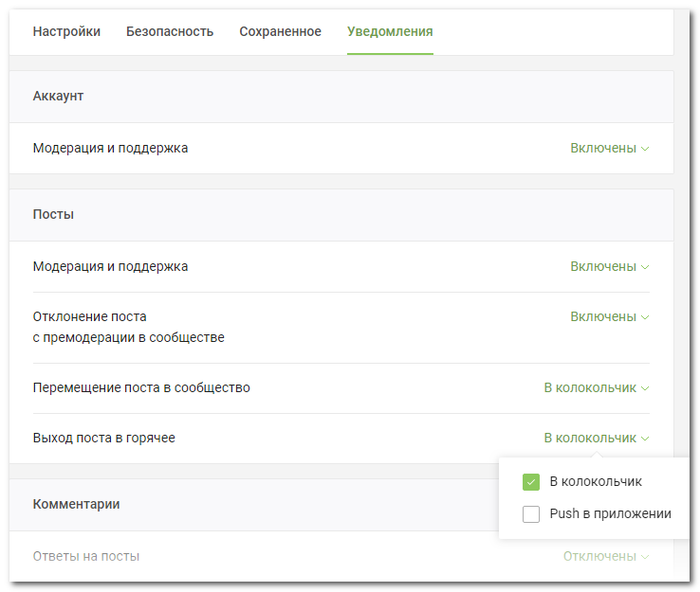
Task: Expand Включены dropdown for Отклонение поста
Action: tap(609, 317)
